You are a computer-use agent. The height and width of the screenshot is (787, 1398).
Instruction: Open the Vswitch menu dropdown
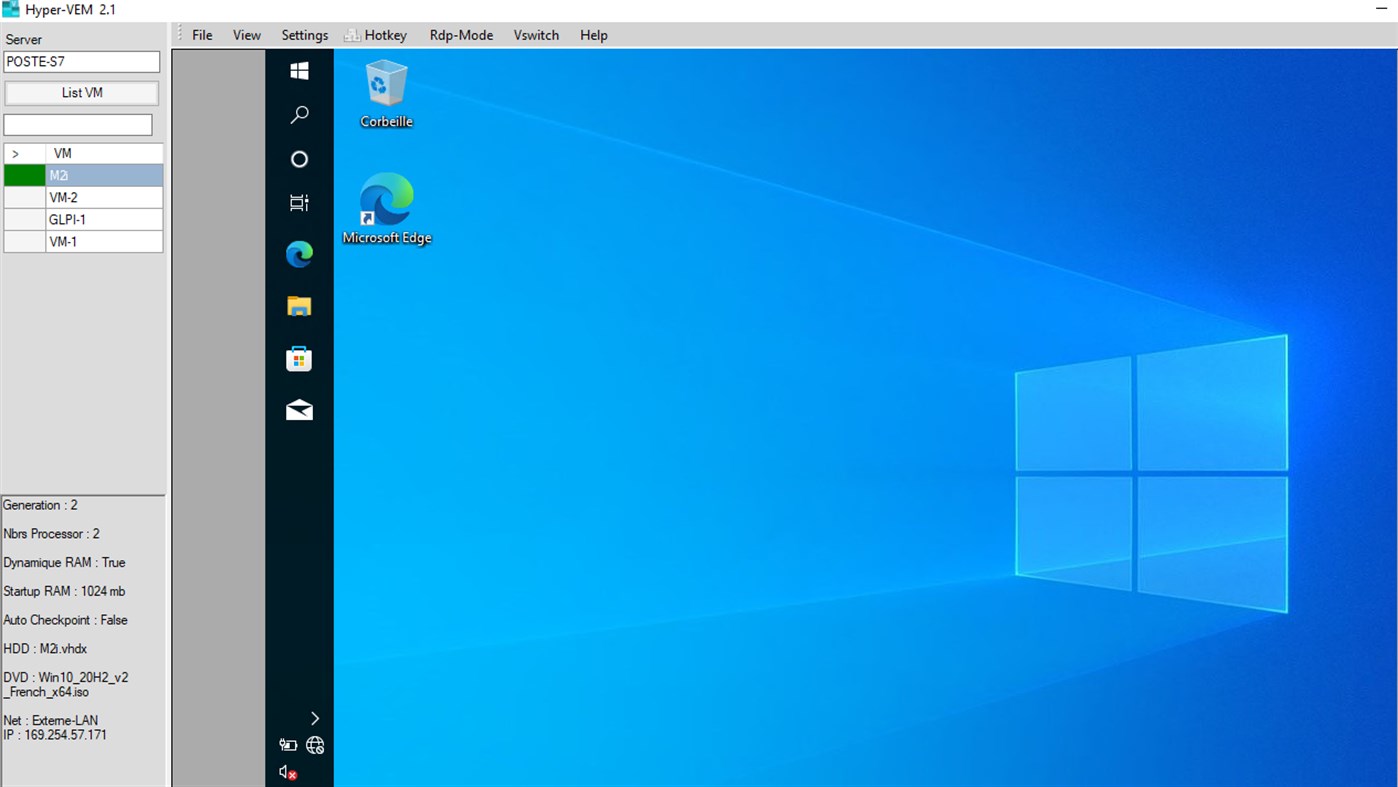pos(536,35)
